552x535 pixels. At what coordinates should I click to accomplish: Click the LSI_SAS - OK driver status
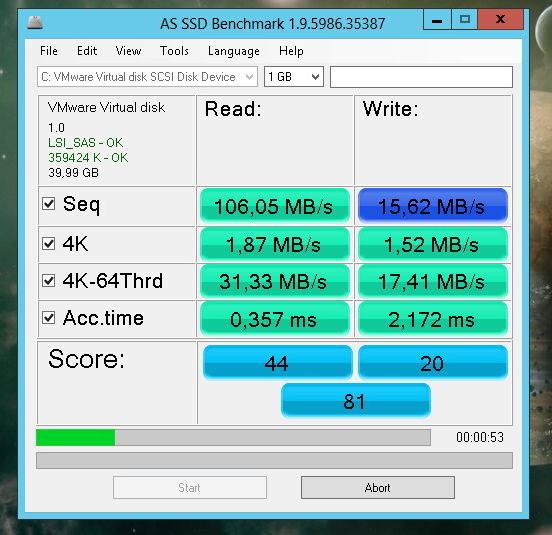[86, 143]
